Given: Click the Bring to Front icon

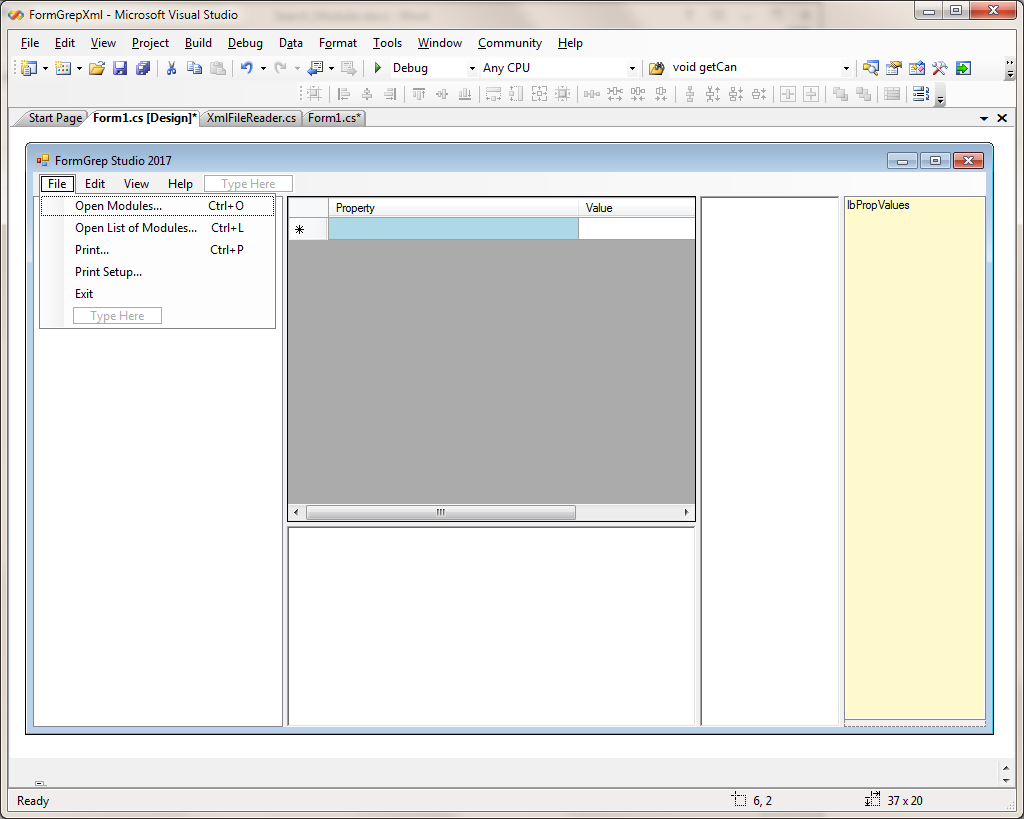Looking at the screenshot, I should pyautogui.click(x=840, y=94).
